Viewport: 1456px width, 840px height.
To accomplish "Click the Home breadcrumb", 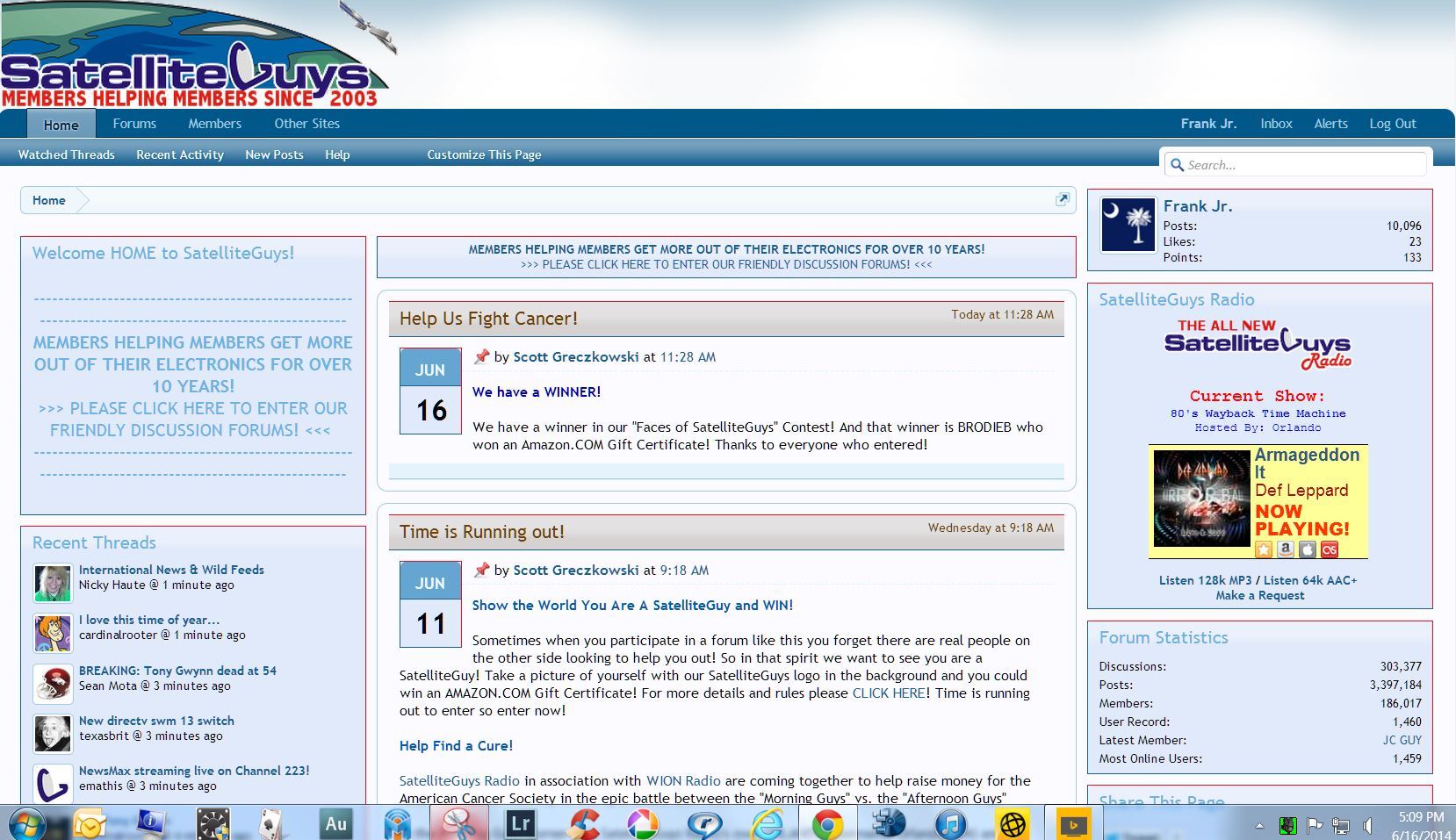I will point(49,200).
